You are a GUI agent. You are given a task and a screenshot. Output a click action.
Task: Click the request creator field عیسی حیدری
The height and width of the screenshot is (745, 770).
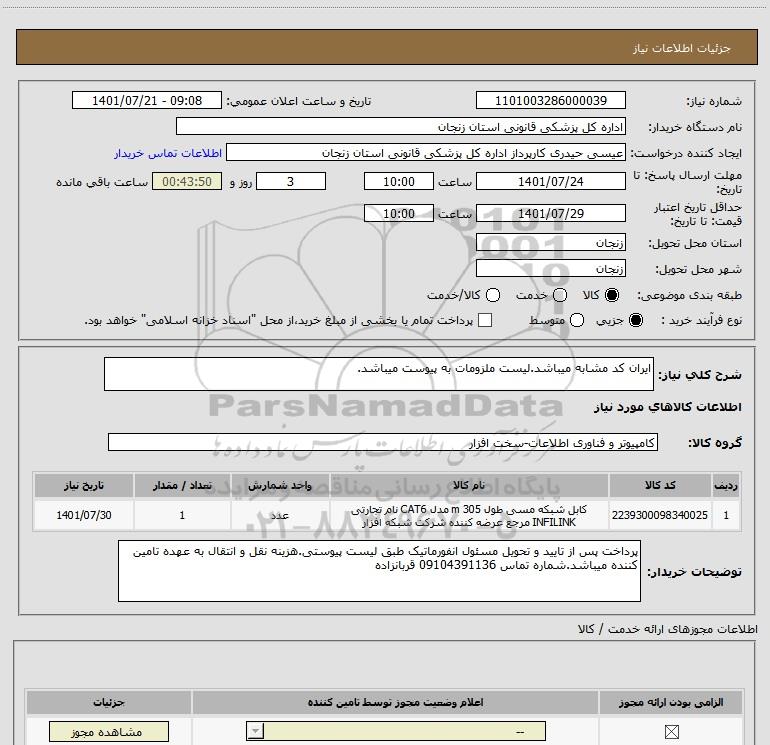(x=426, y=152)
